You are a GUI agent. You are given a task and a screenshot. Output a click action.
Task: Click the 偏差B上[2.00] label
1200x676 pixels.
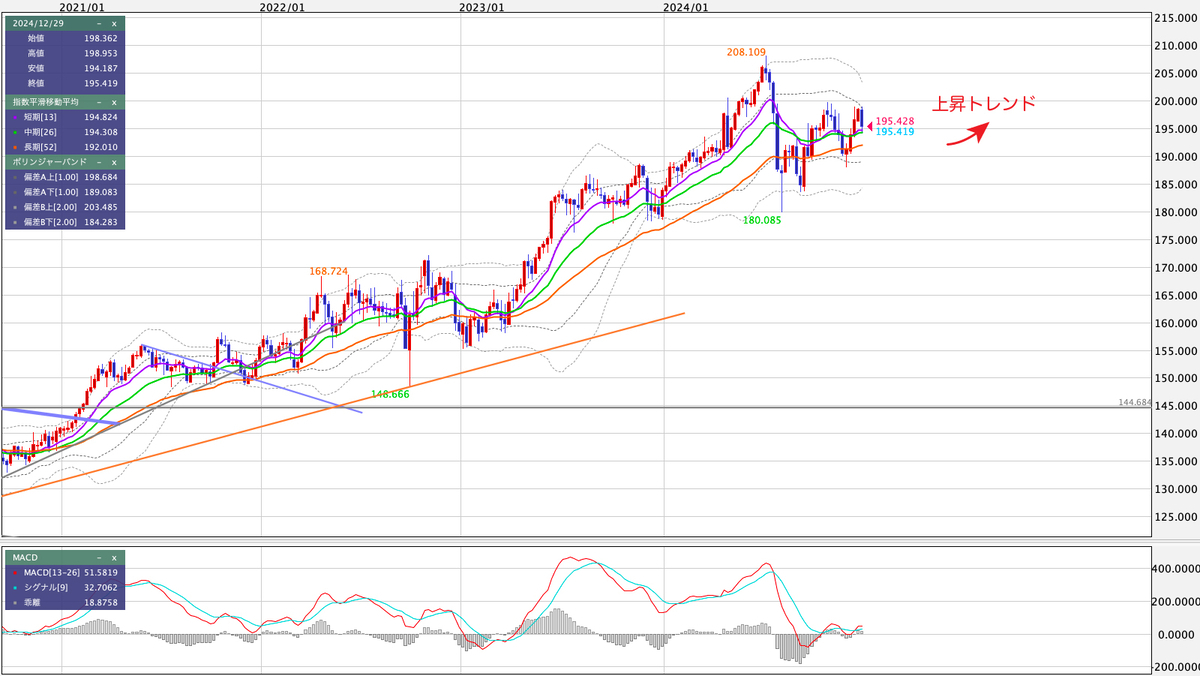click(x=50, y=206)
